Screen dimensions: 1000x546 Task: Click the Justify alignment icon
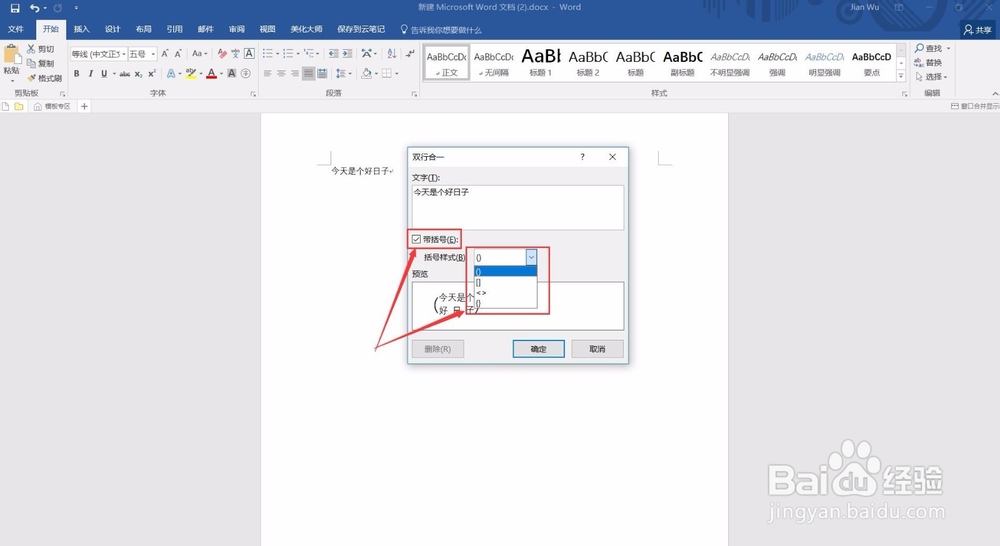(309, 73)
